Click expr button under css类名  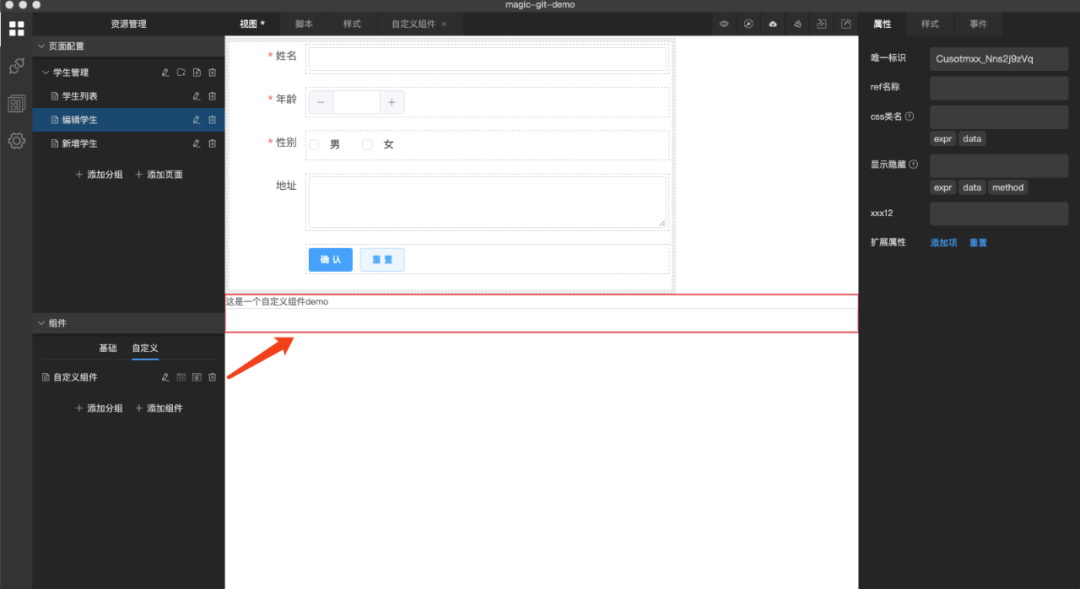coord(943,139)
